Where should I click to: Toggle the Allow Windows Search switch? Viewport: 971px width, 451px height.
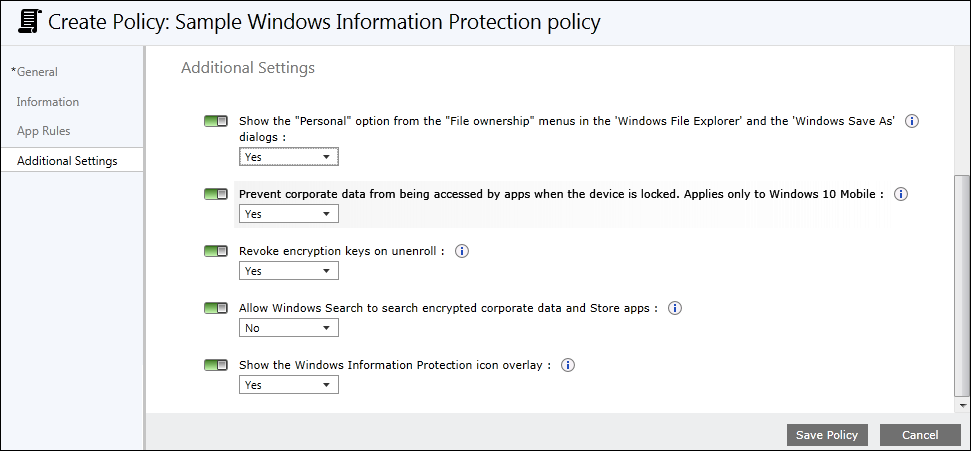(215, 308)
